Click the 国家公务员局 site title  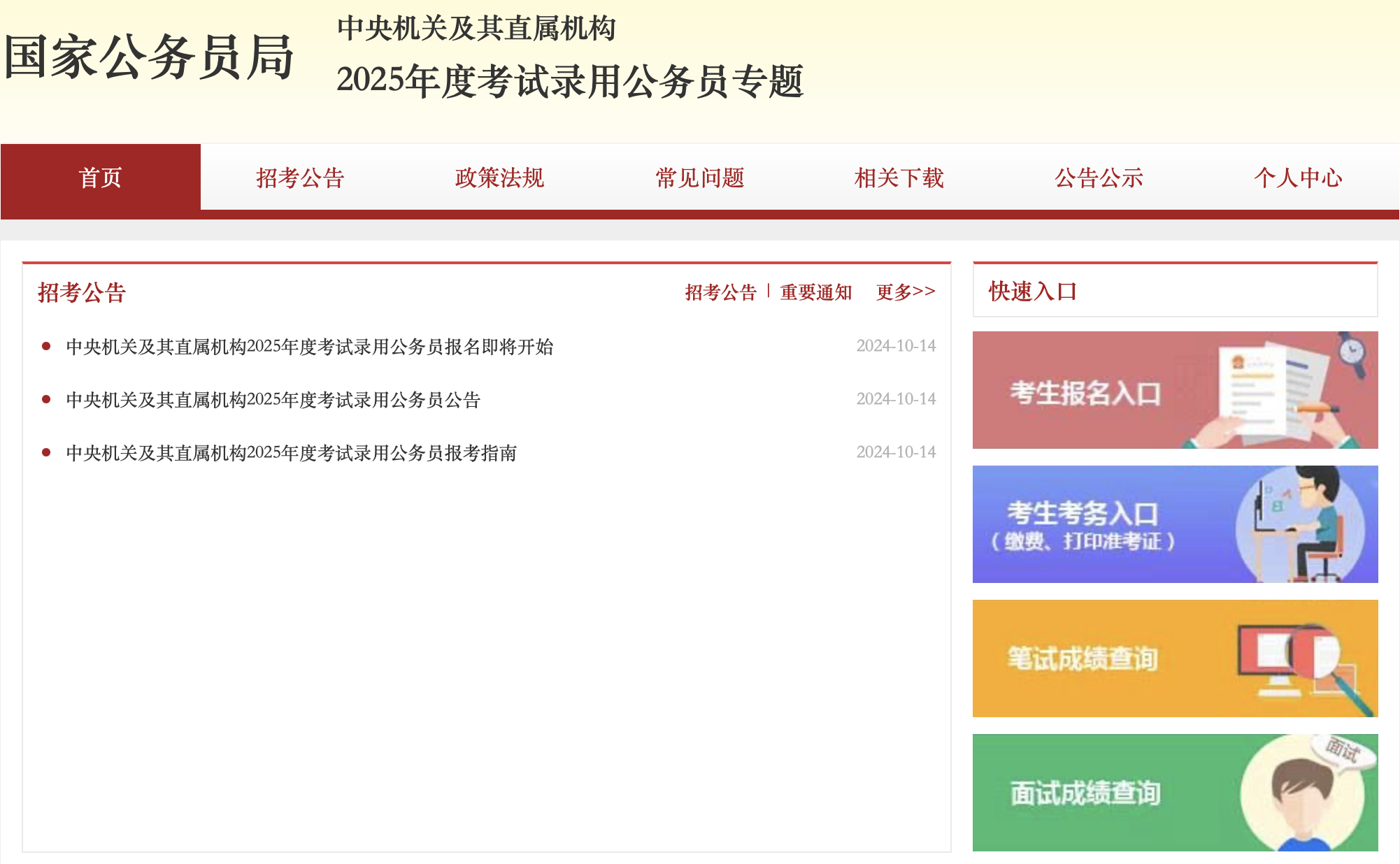[x=149, y=57]
